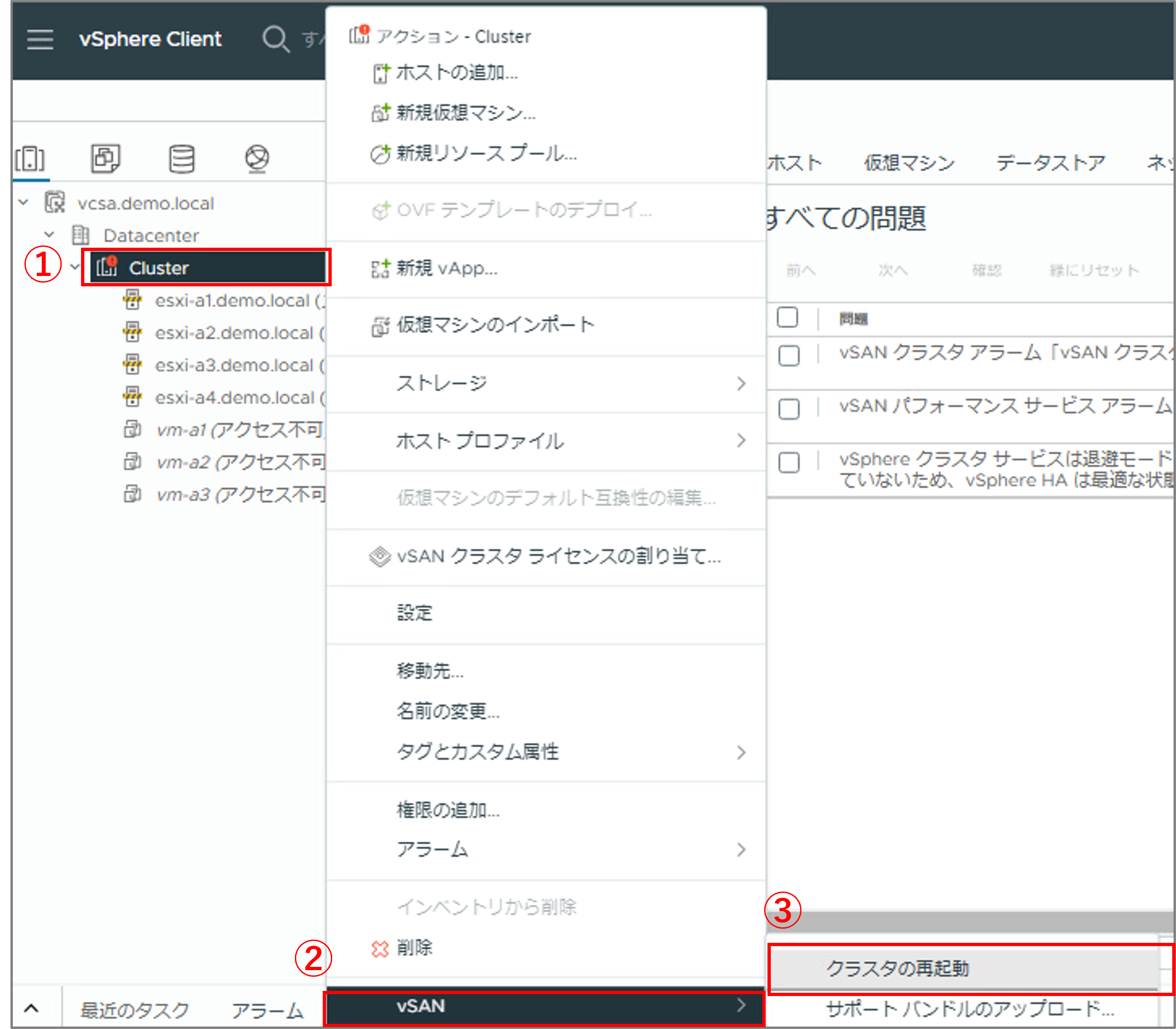Click the Datacenter icon in tree
Image resolution: width=1176 pixels, height=1029 pixels.
pyautogui.click(x=81, y=235)
